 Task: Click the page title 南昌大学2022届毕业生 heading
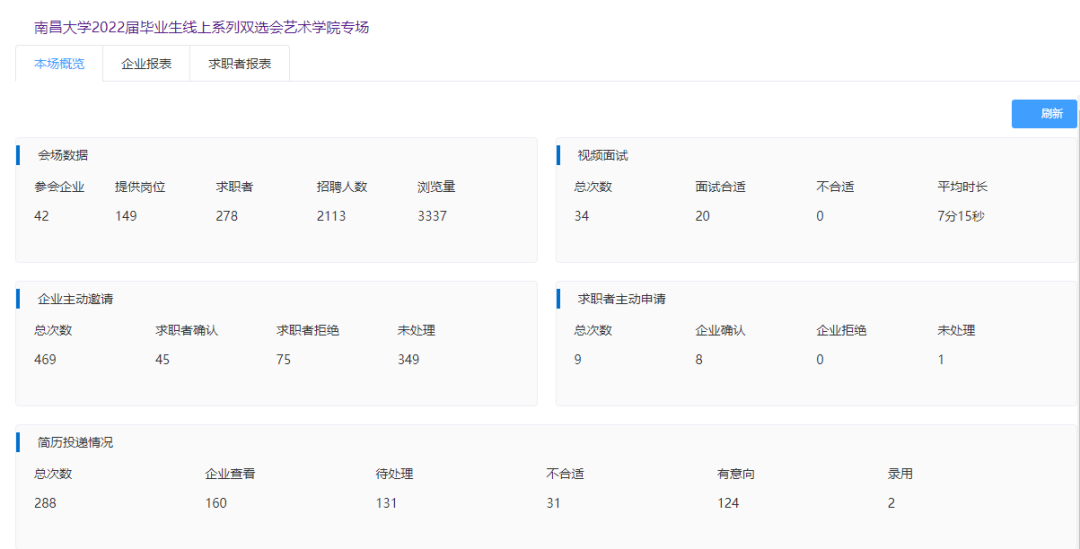tap(201, 27)
